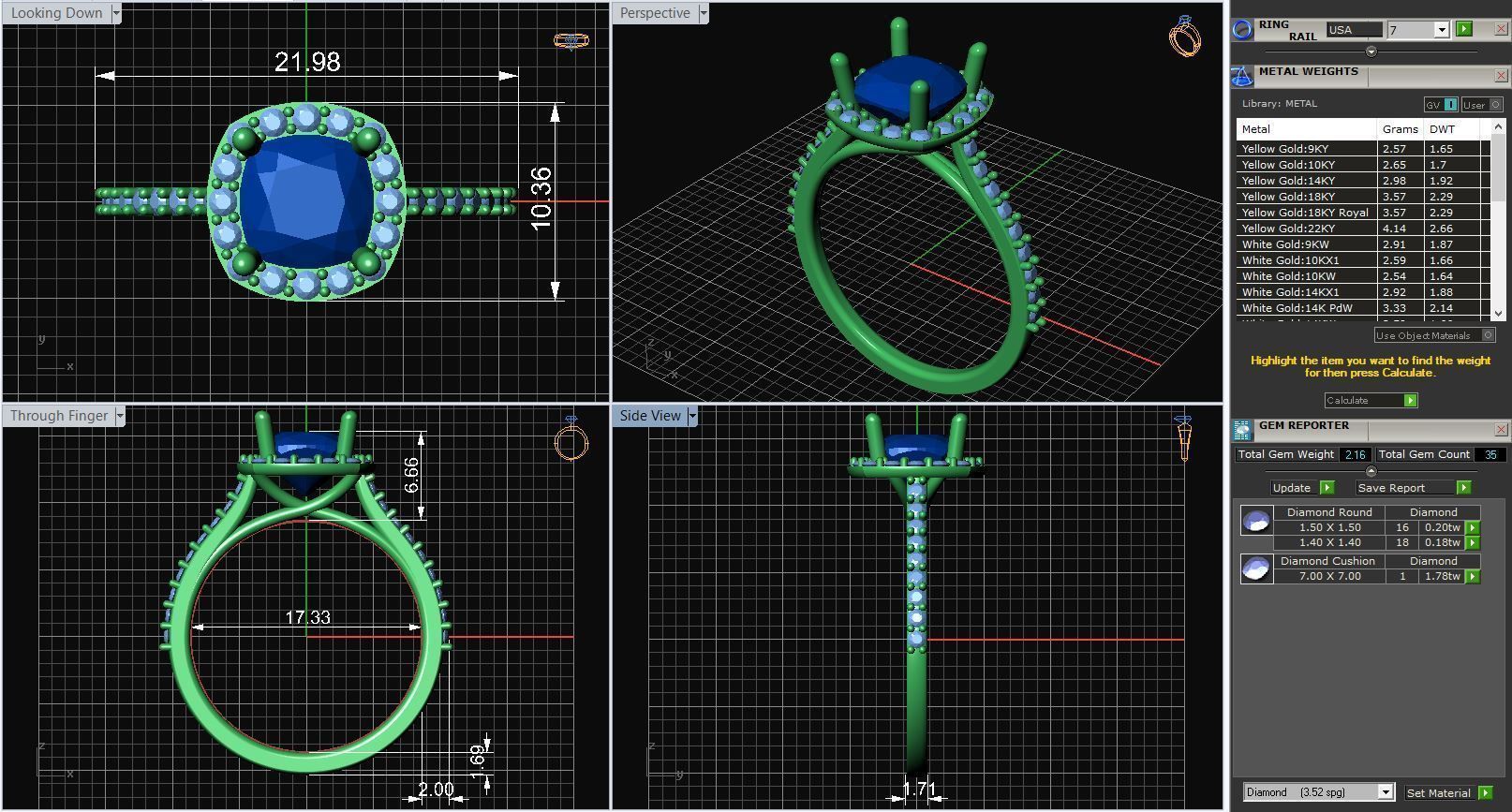Select the White Gold:9KW row

point(1363,244)
